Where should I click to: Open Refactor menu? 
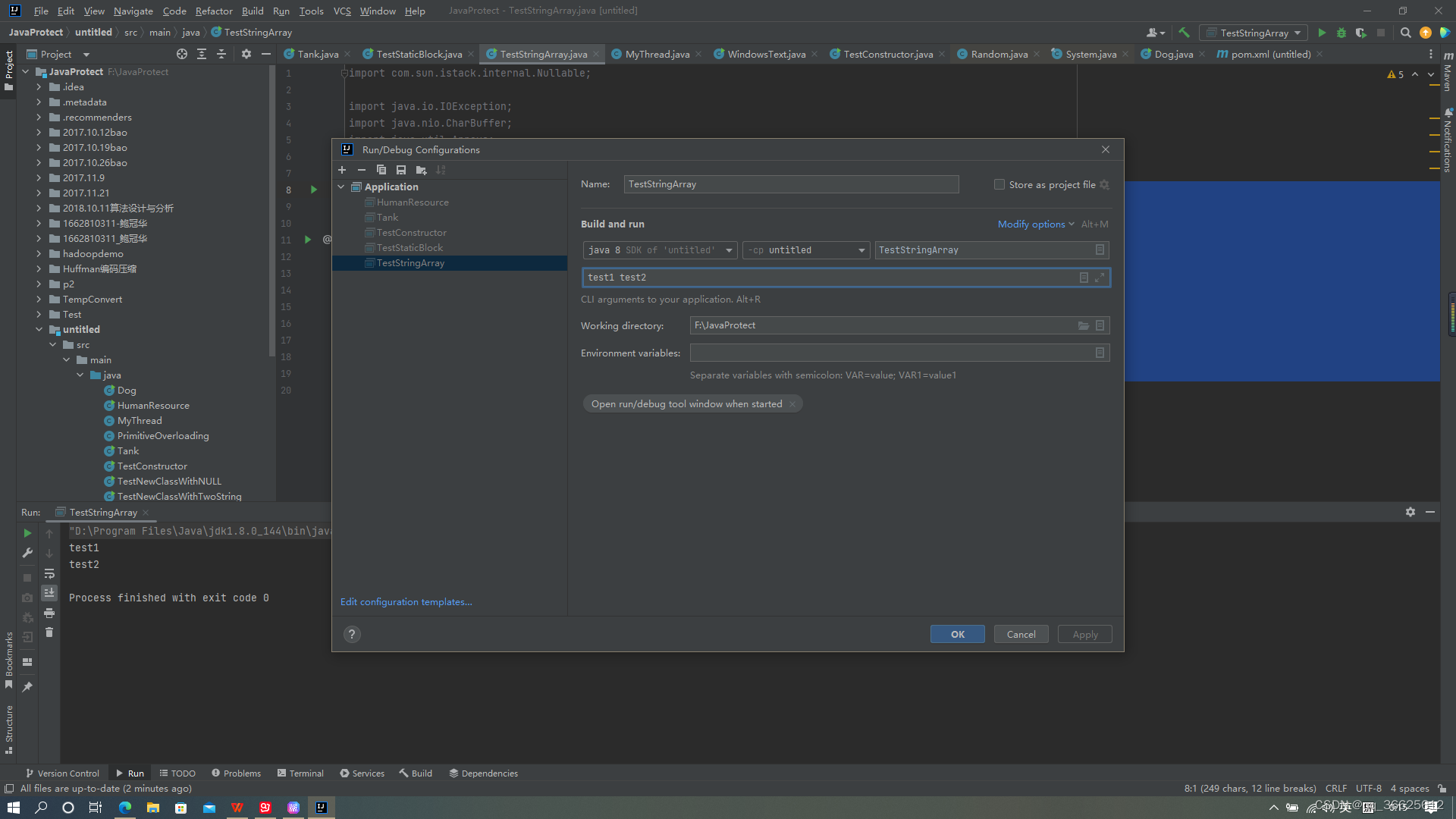pos(214,11)
